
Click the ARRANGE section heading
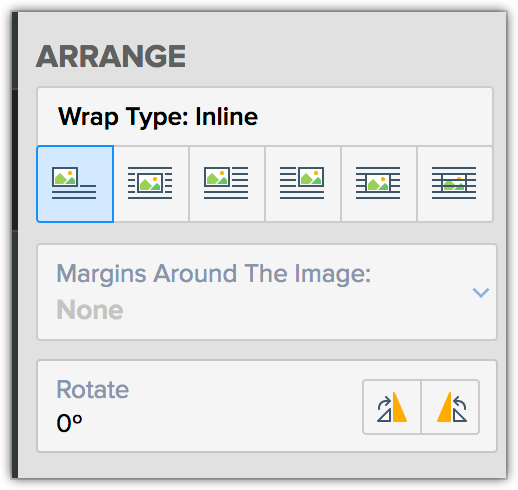point(111,56)
